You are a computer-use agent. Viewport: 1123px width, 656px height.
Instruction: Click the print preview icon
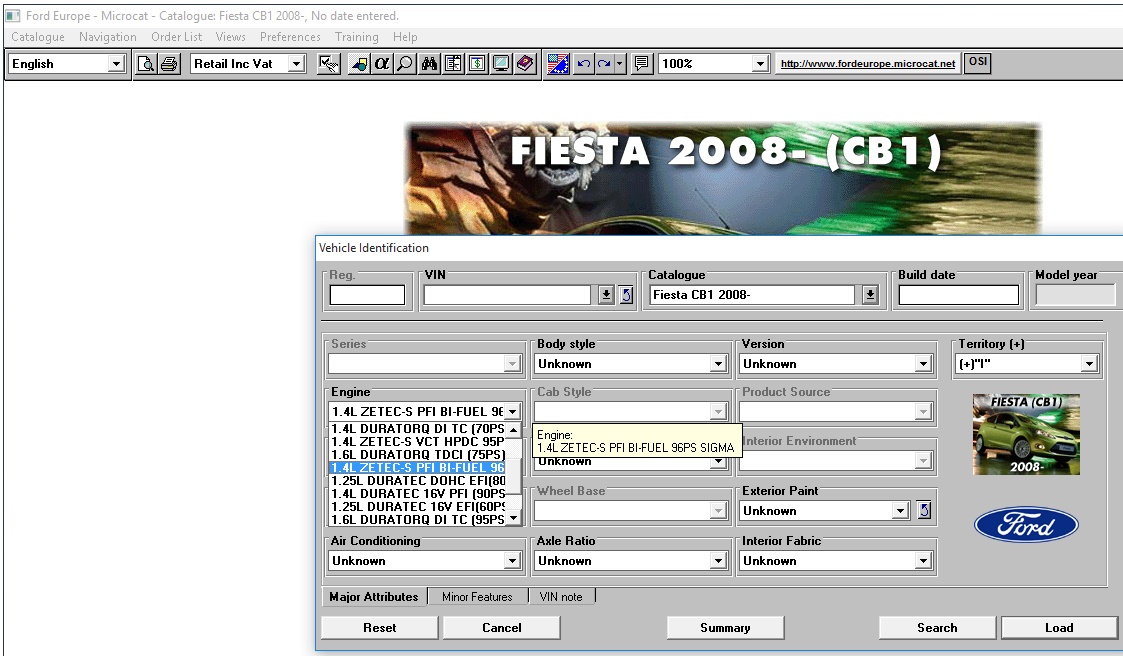(146, 64)
